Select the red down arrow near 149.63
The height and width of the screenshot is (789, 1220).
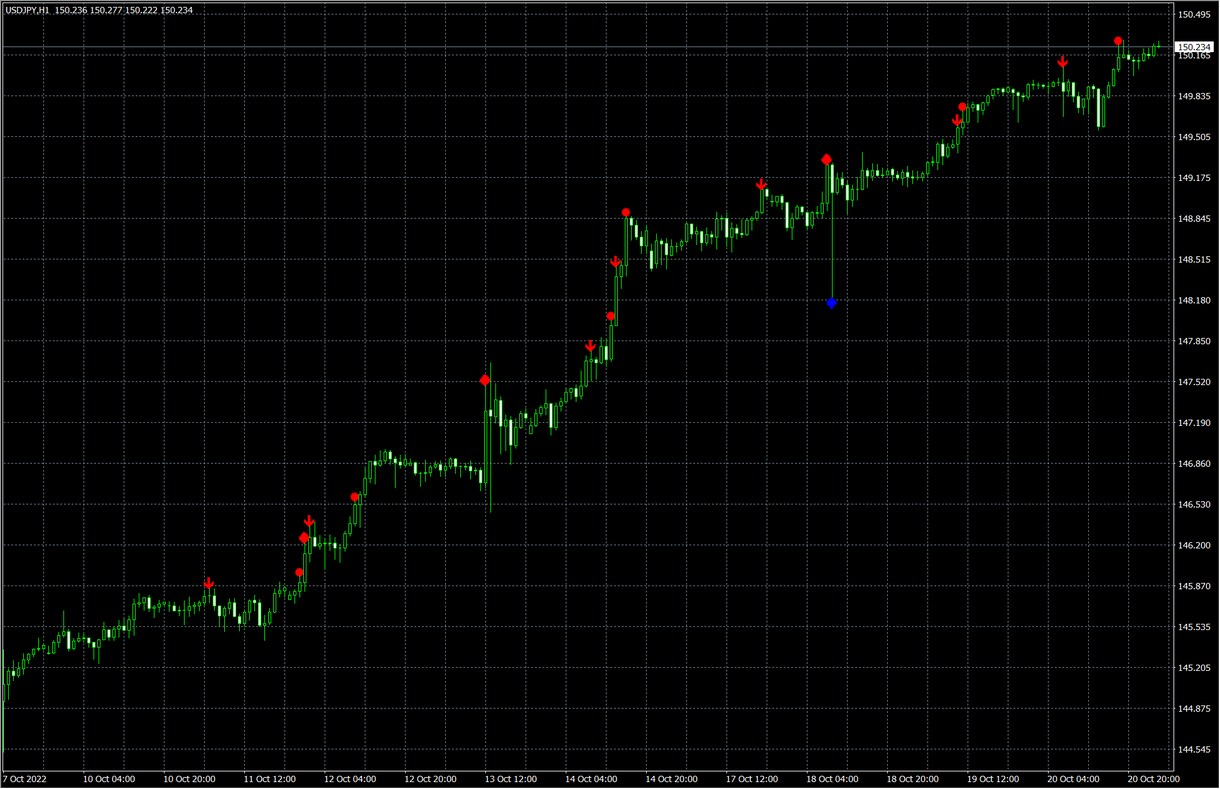(957, 121)
